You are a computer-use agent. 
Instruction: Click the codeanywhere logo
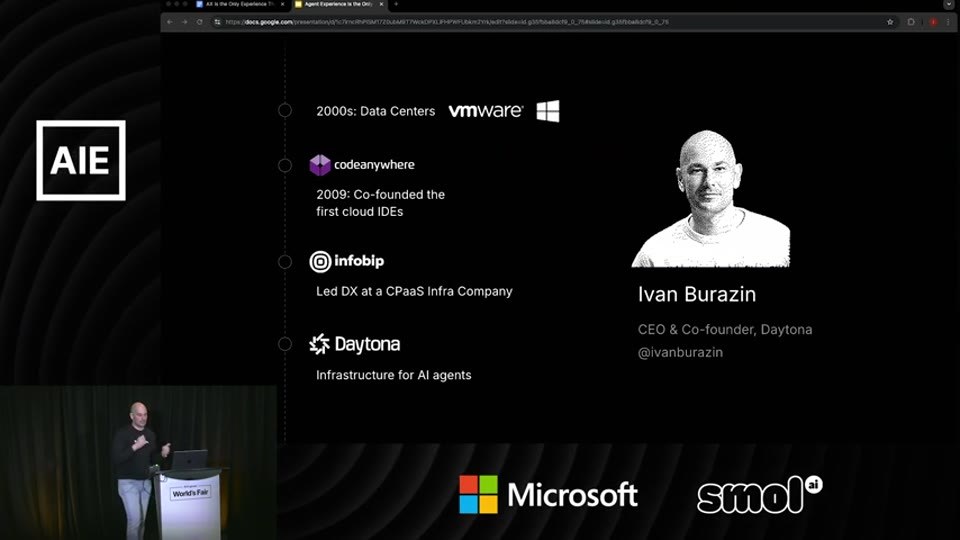(362, 165)
